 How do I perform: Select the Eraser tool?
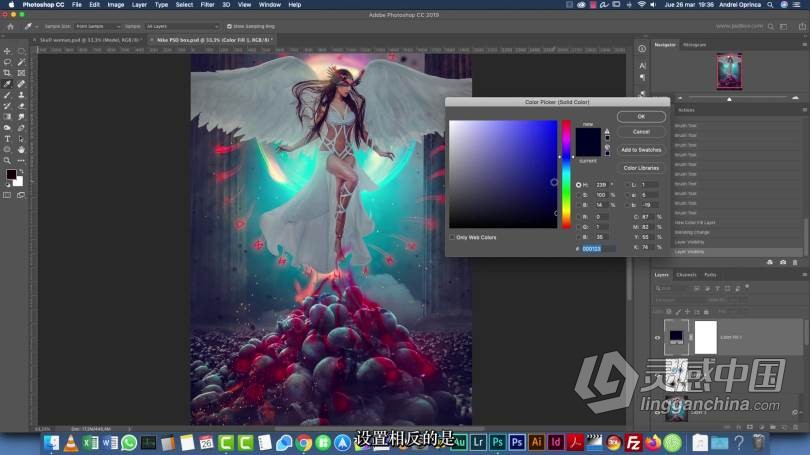click(21, 106)
